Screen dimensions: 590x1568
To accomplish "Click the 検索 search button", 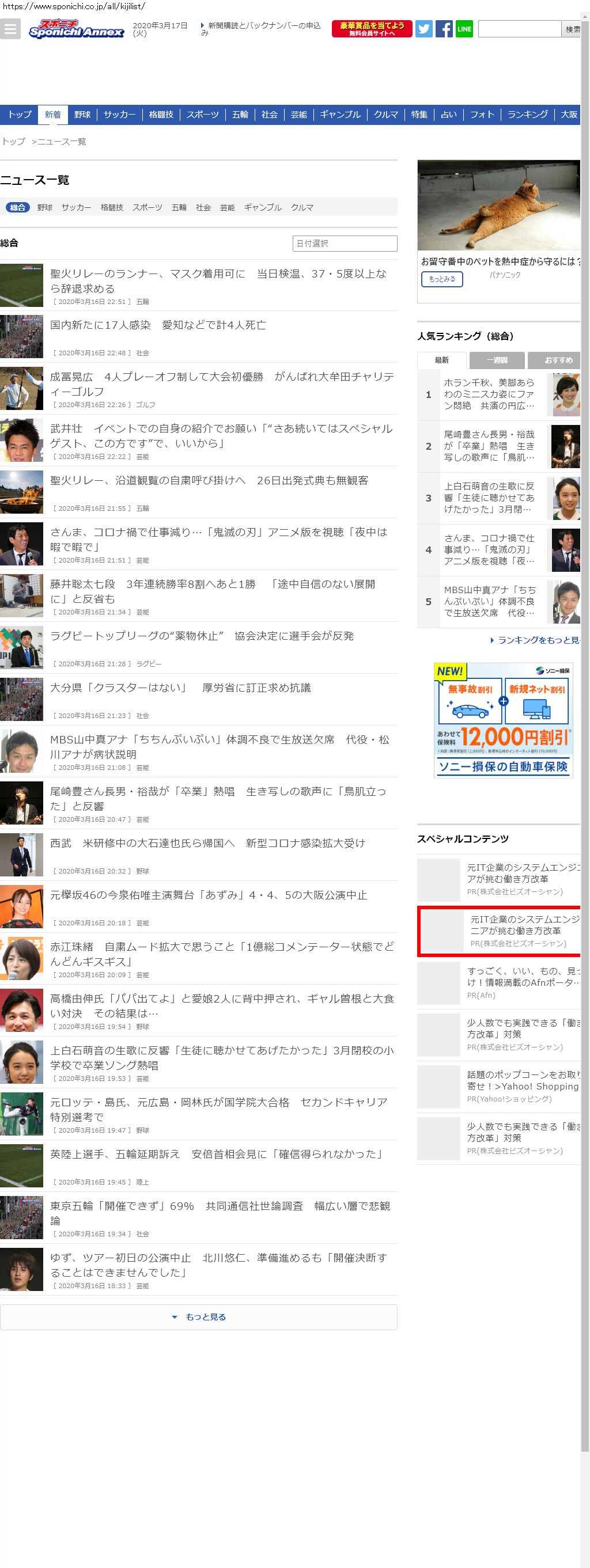I will point(571,29).
